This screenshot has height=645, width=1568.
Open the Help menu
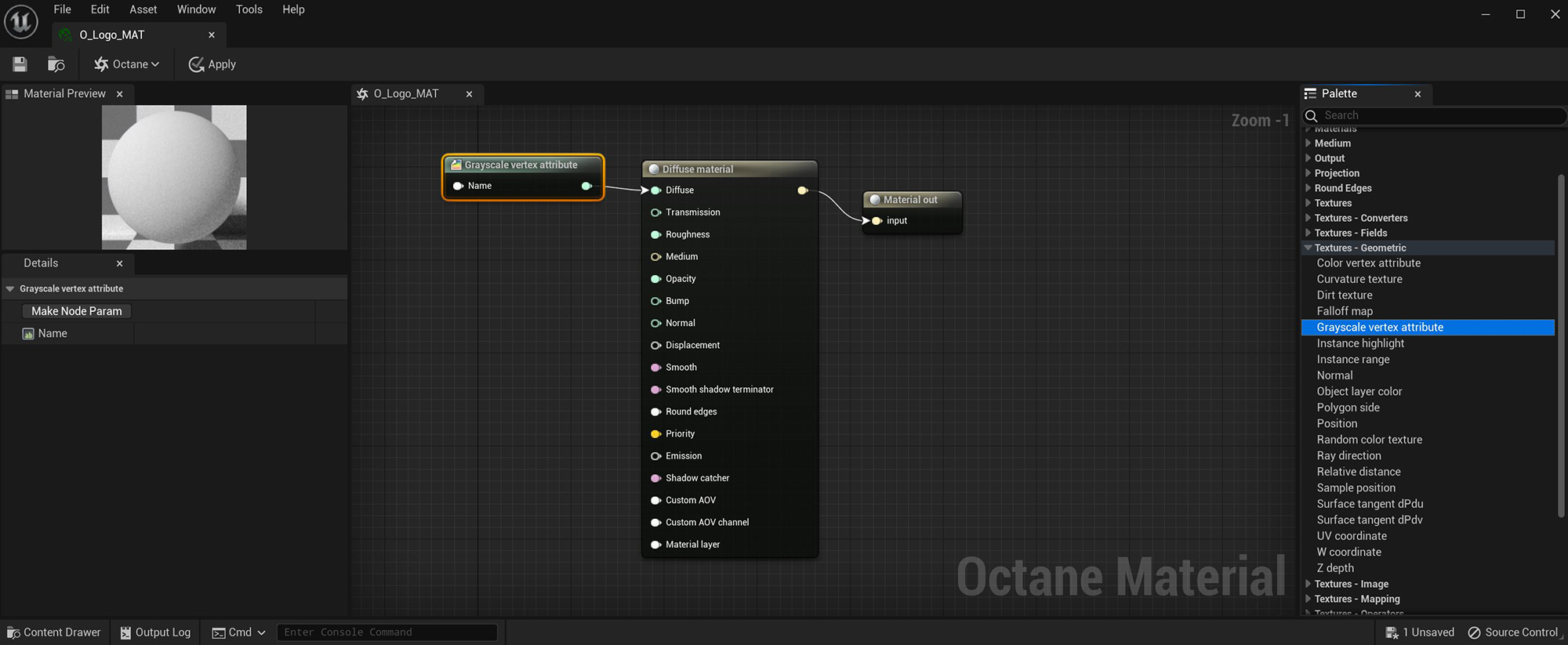point(293,9)
